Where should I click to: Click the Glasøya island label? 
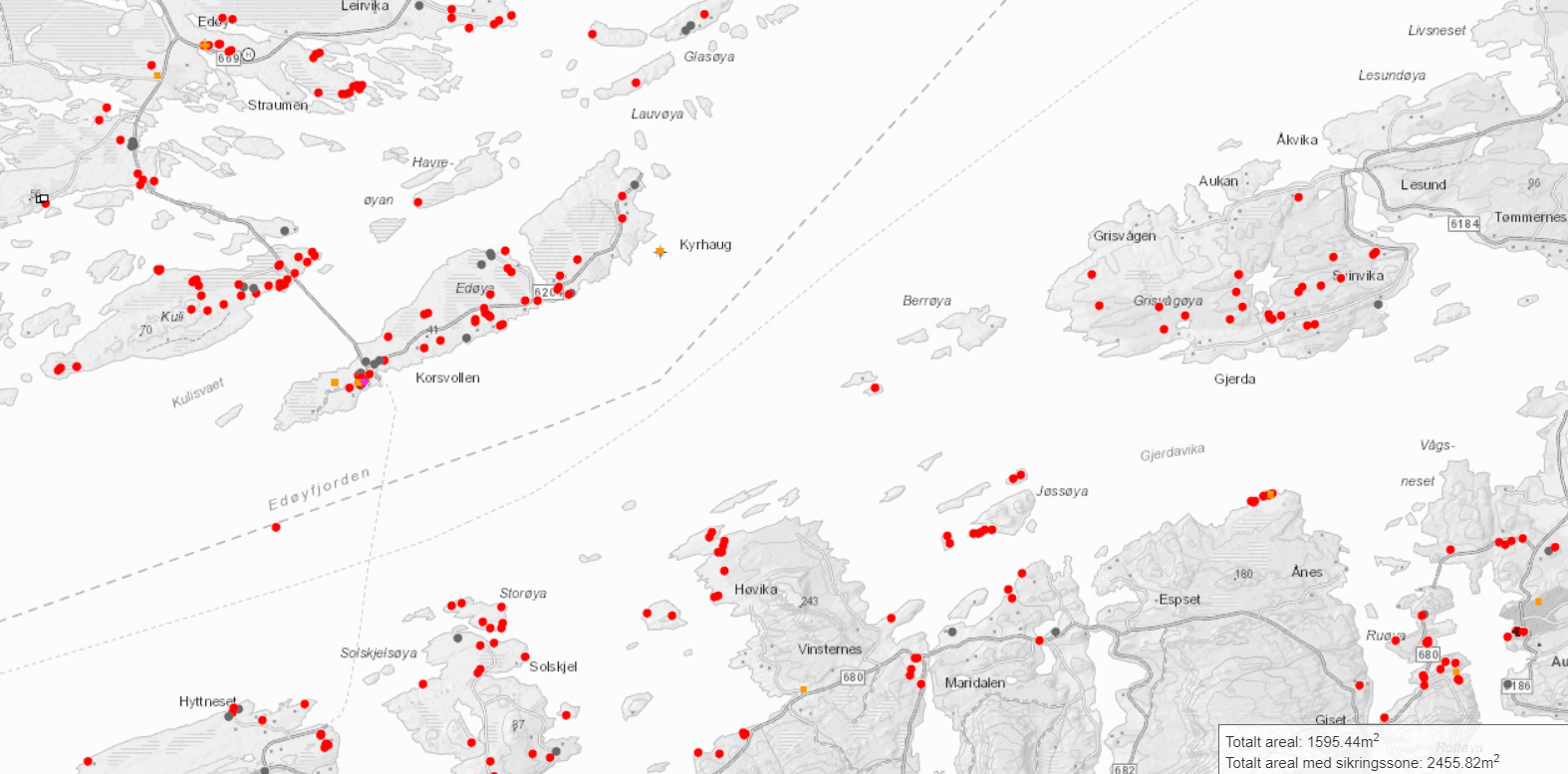coord(709,57)
